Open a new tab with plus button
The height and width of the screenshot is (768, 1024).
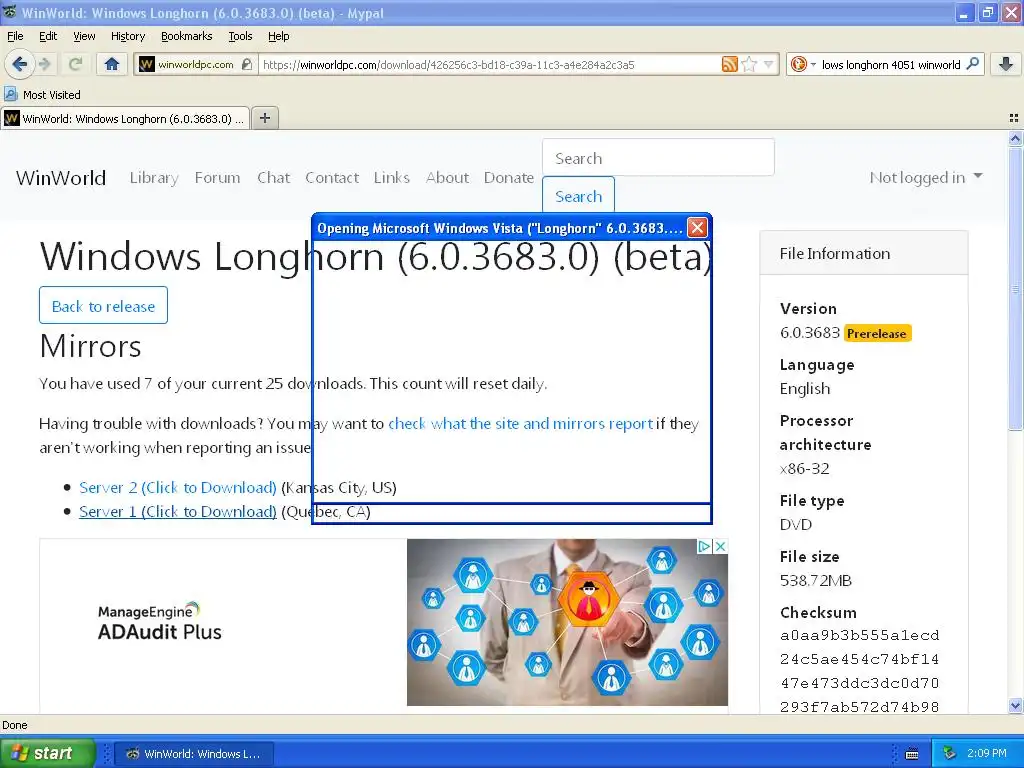pos(264,118)
